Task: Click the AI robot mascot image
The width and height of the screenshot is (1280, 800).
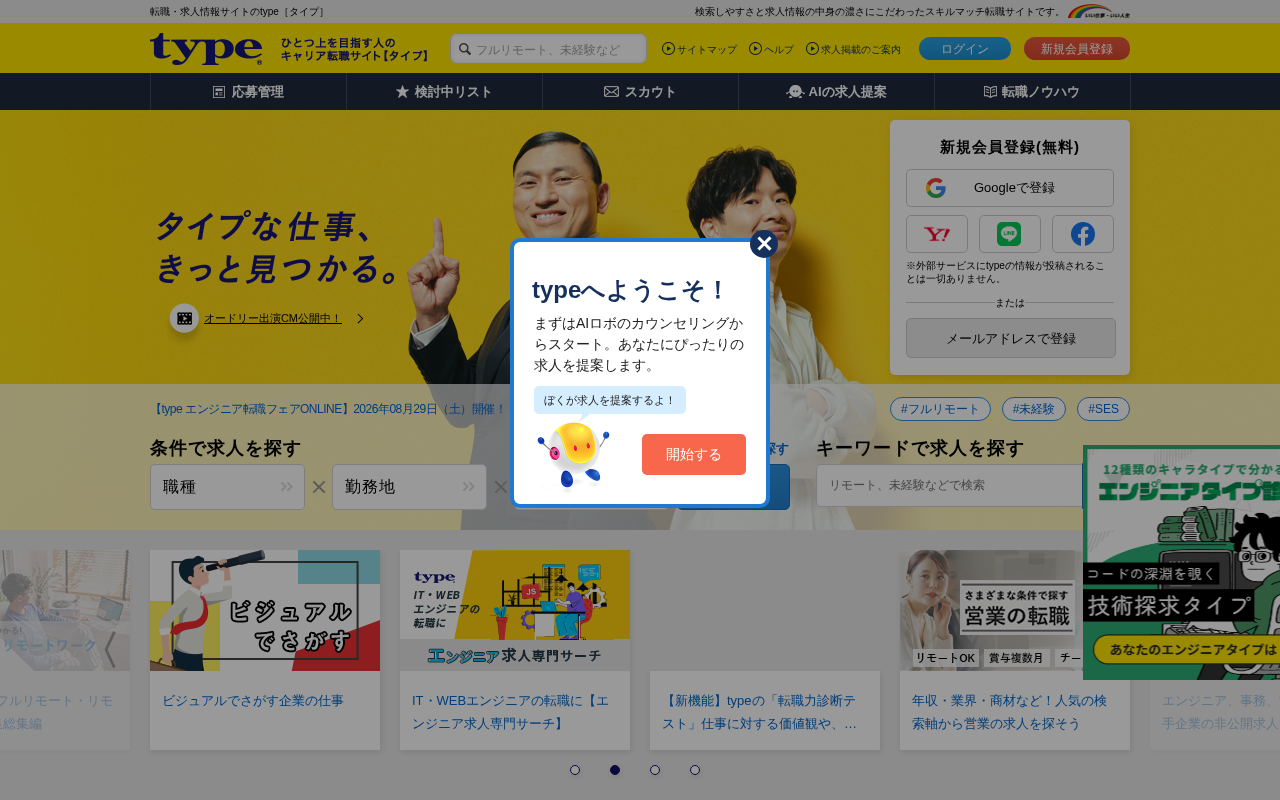Action: pos(572,455)
